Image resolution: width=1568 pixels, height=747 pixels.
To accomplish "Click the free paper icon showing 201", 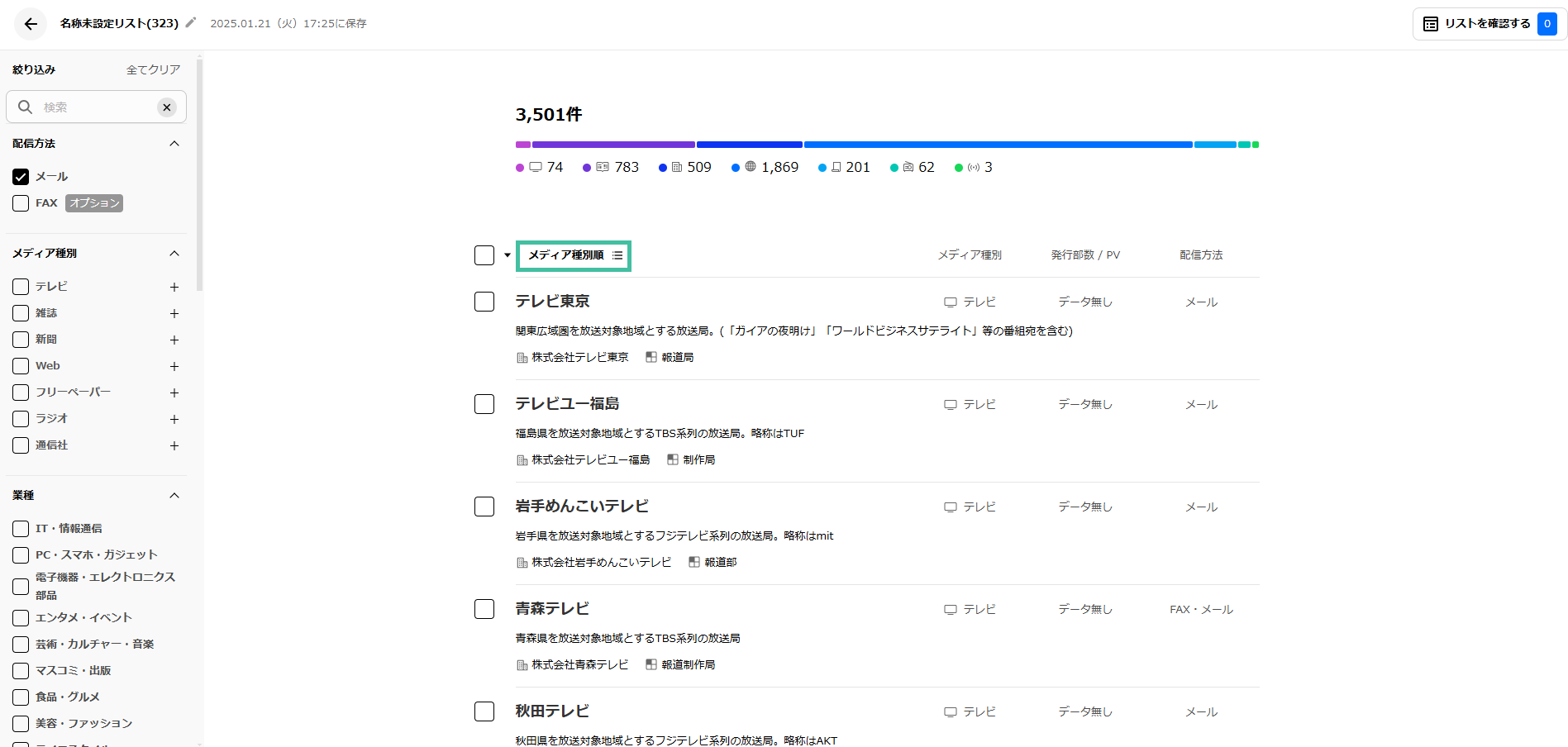I will pyautogui.click(x=836, y=167).
